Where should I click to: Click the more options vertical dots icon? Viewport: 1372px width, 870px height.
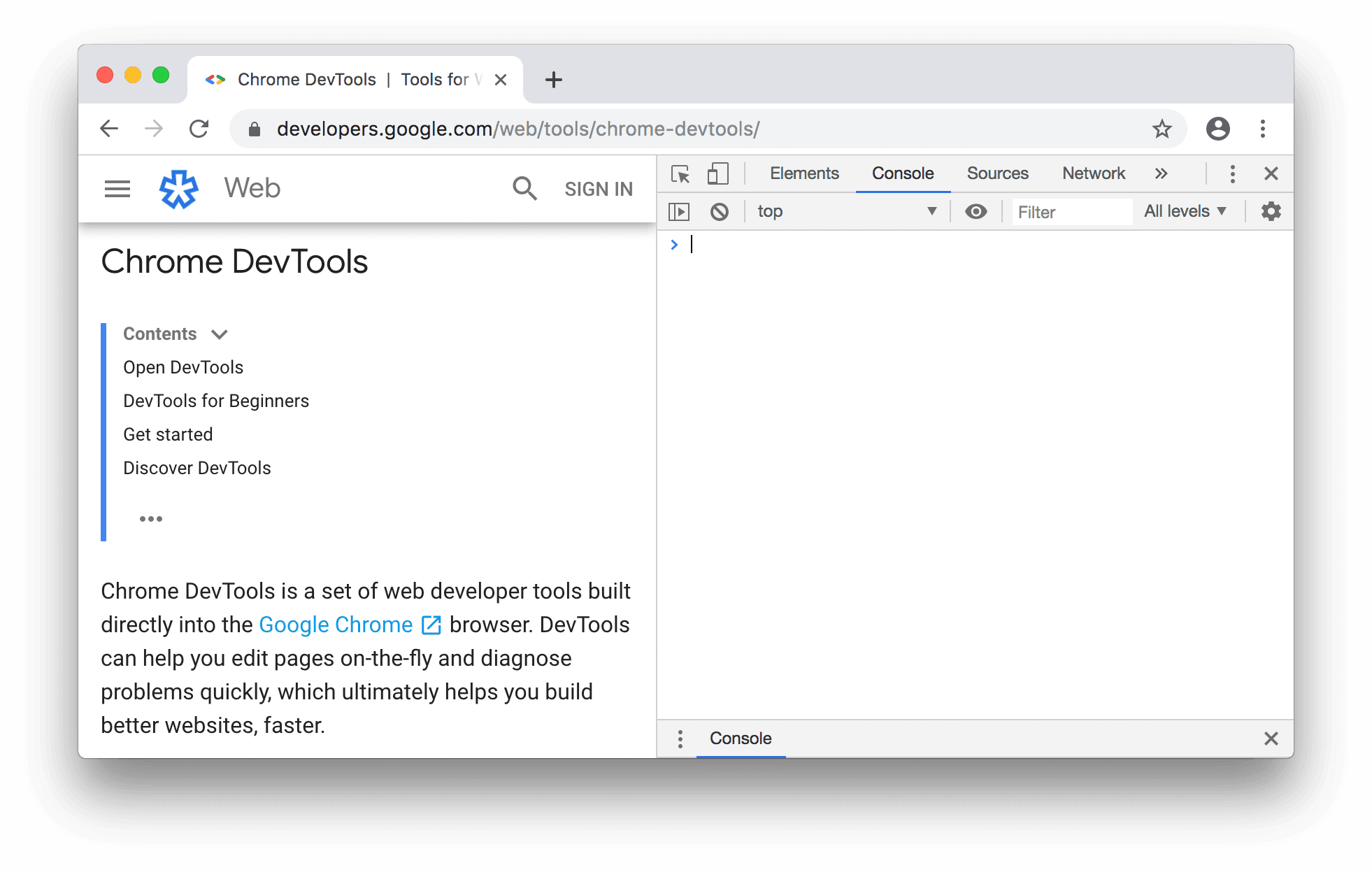click(1231, 173)
